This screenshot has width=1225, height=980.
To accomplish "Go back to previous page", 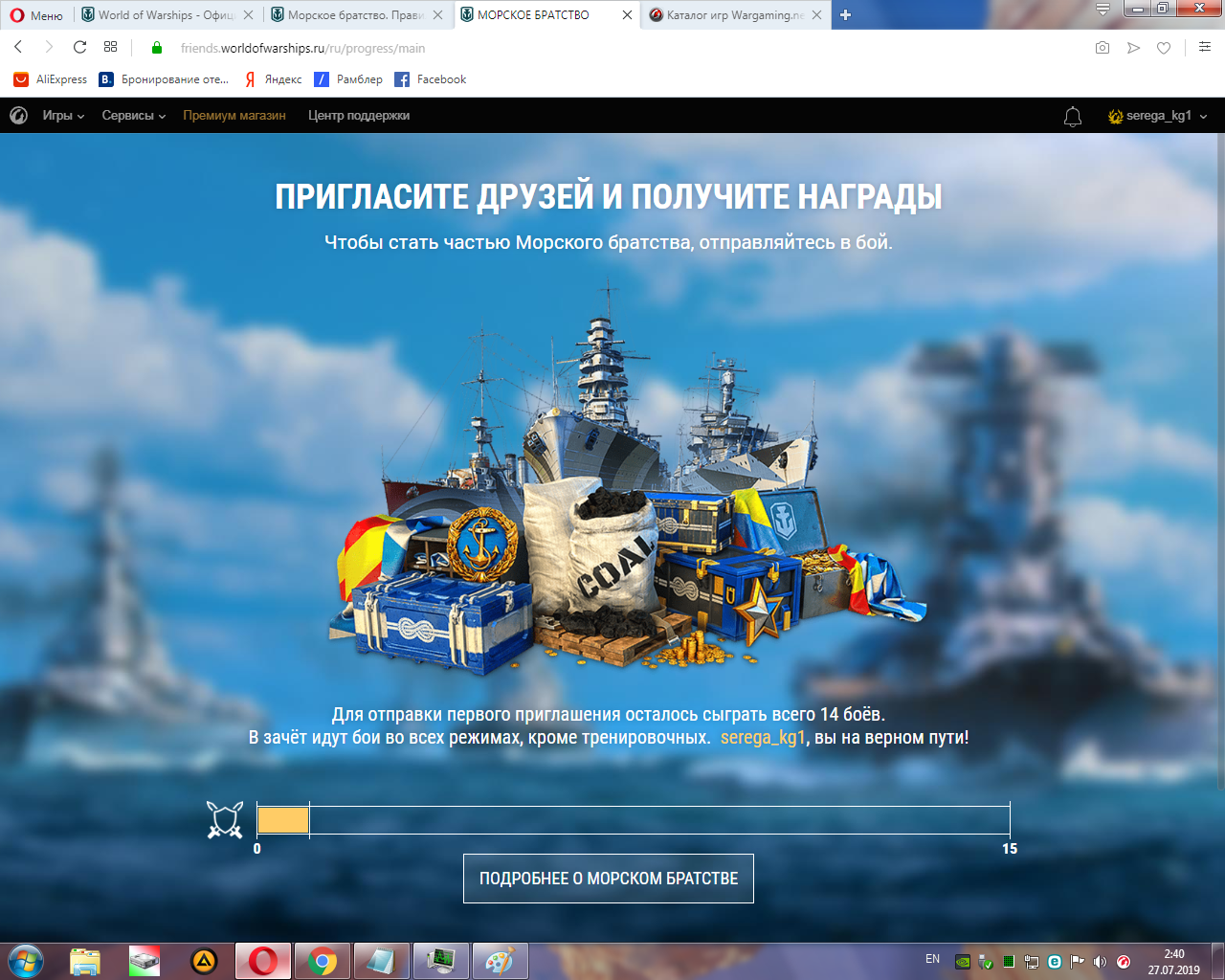I will click(18, 47).
